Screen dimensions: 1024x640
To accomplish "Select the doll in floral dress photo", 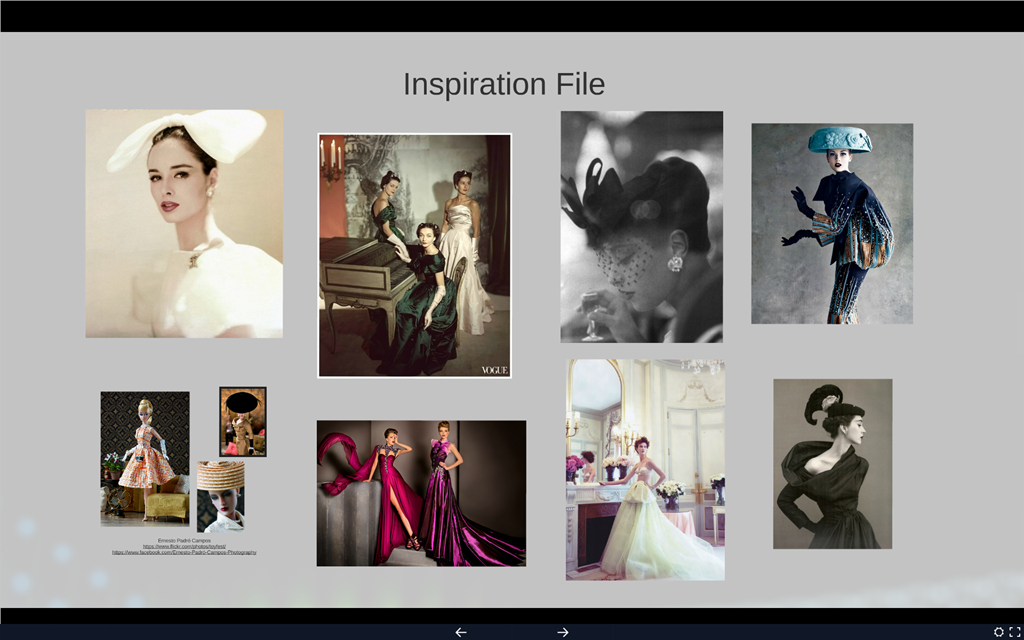I will (144, 458).
